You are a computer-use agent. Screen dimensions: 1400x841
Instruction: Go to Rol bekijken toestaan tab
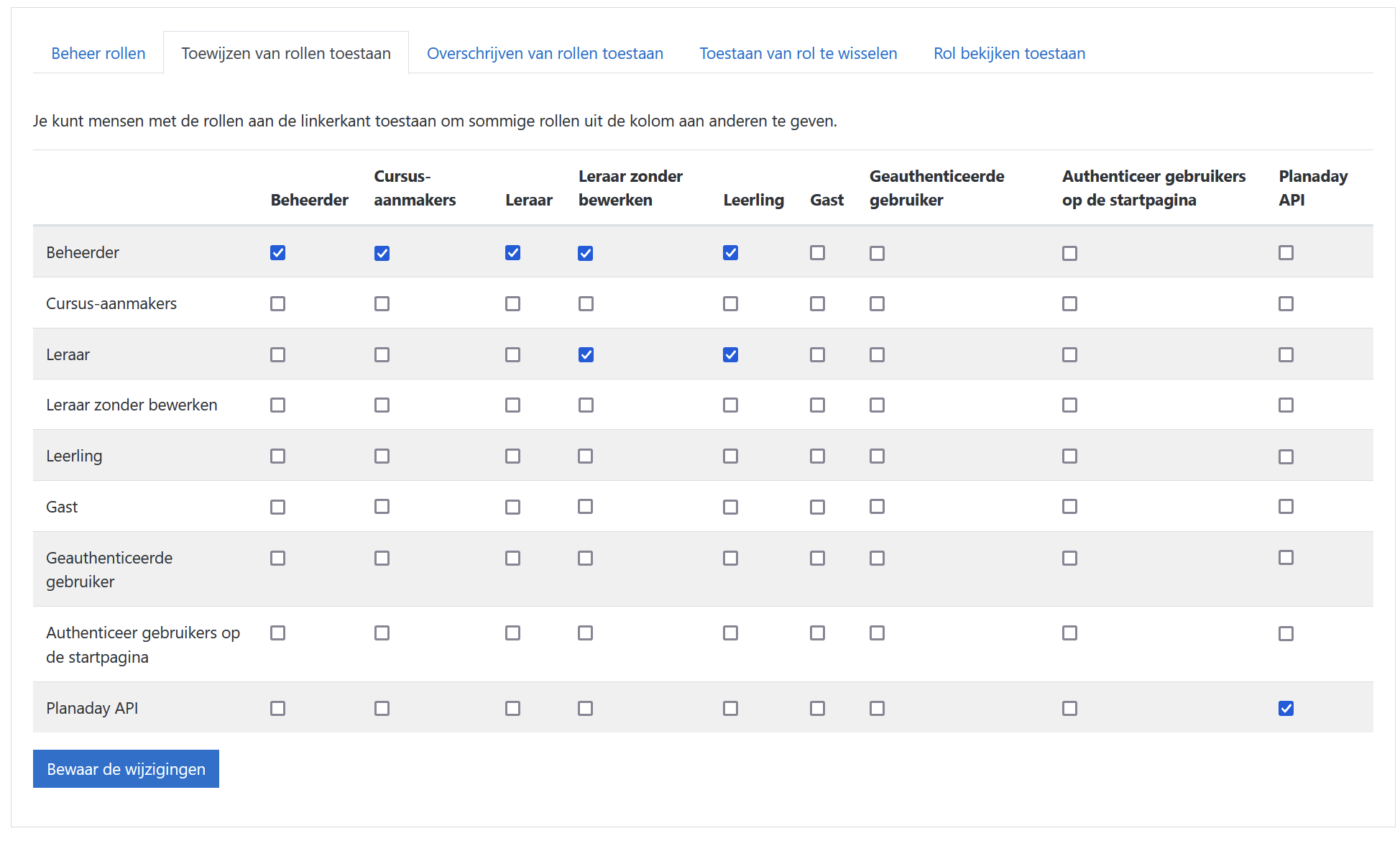point(1009,53)
